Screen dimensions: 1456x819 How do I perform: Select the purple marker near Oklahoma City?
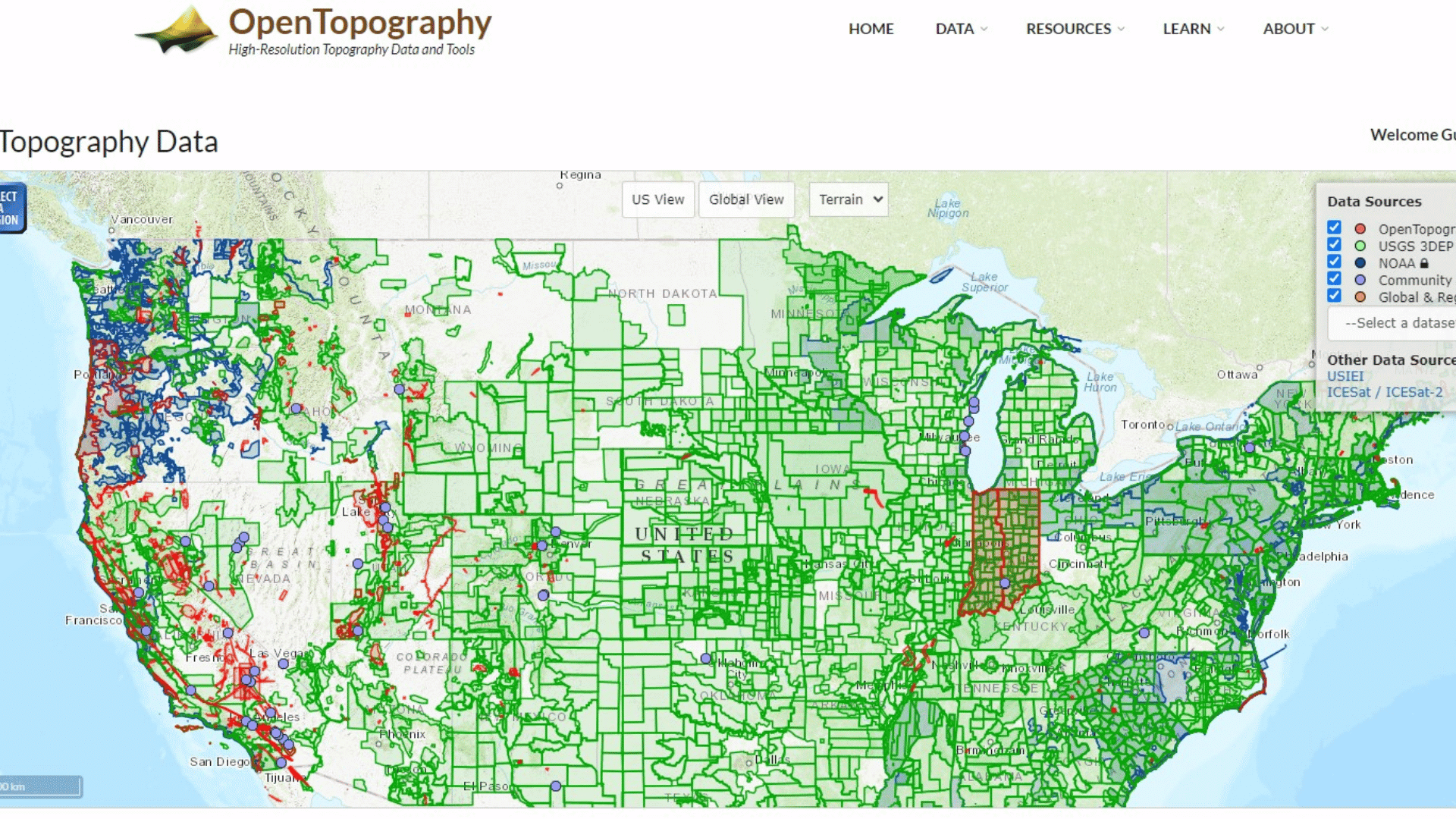click(705, 658)
